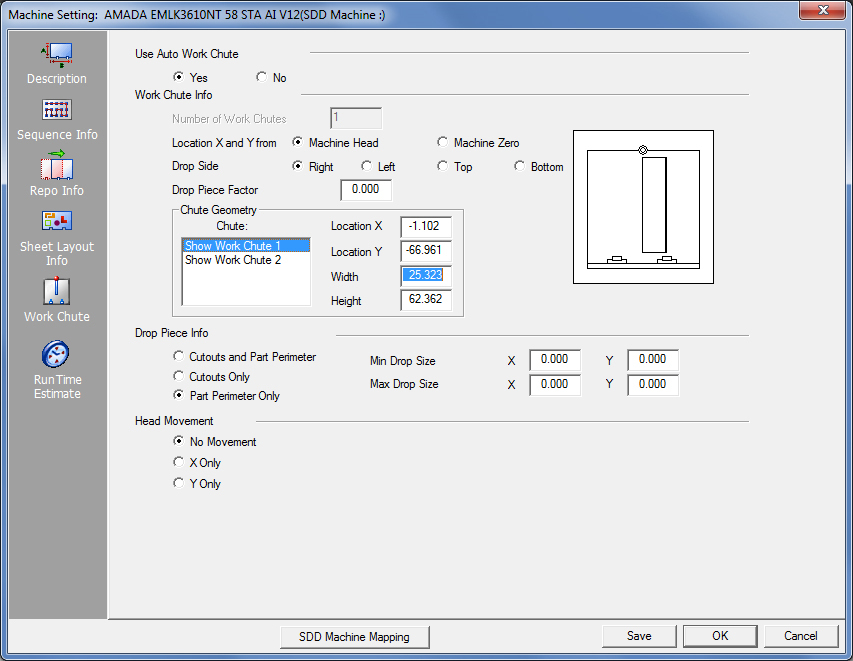Close the Machine Setting dialog
853x661 pixels.
[x=823, y=10]
